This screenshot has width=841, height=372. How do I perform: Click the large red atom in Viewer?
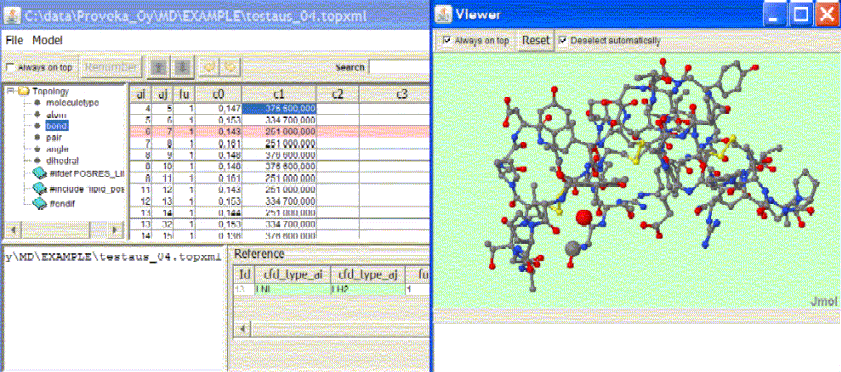pyautogui.click(x=584, y=218)
